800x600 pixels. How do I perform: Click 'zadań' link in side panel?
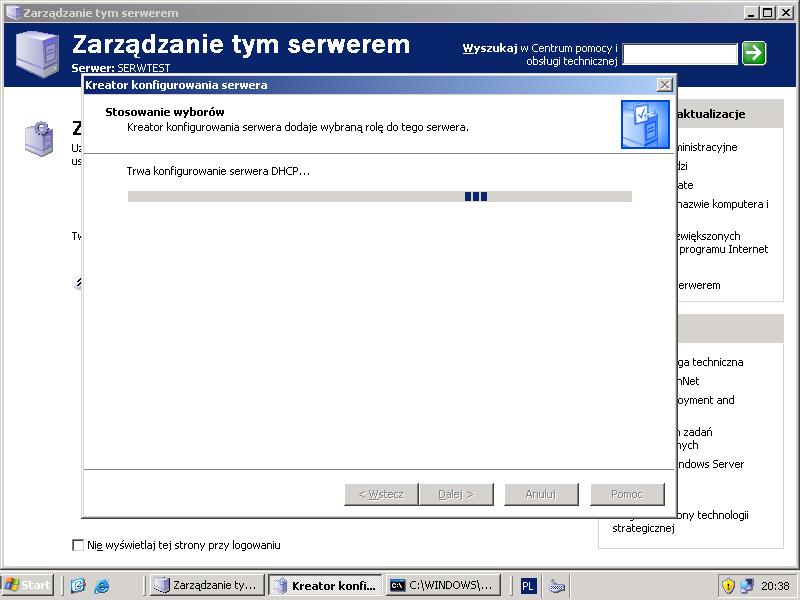tap(695, 432)
